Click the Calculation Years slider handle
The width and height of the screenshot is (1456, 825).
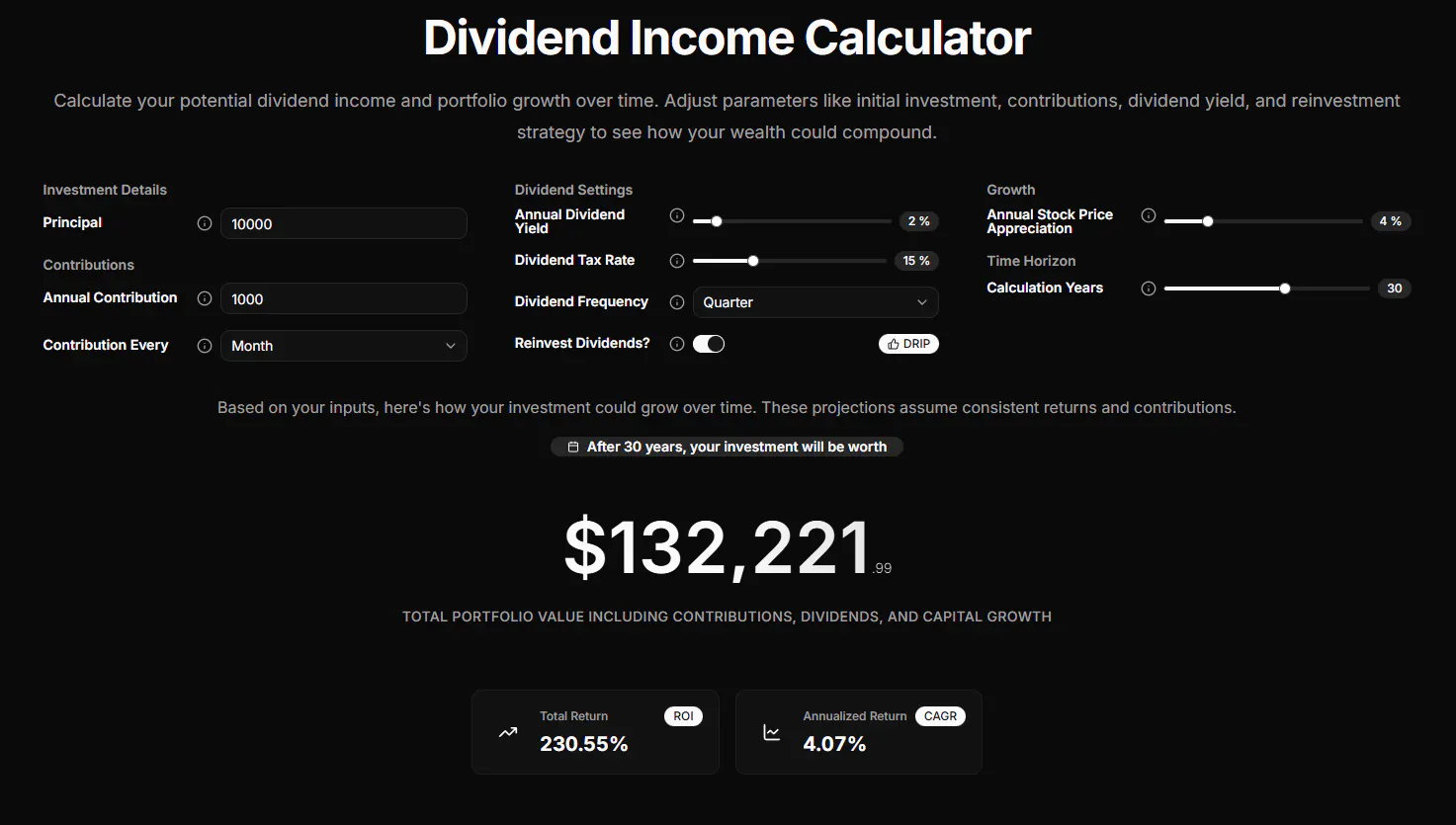coord(1285,289)
